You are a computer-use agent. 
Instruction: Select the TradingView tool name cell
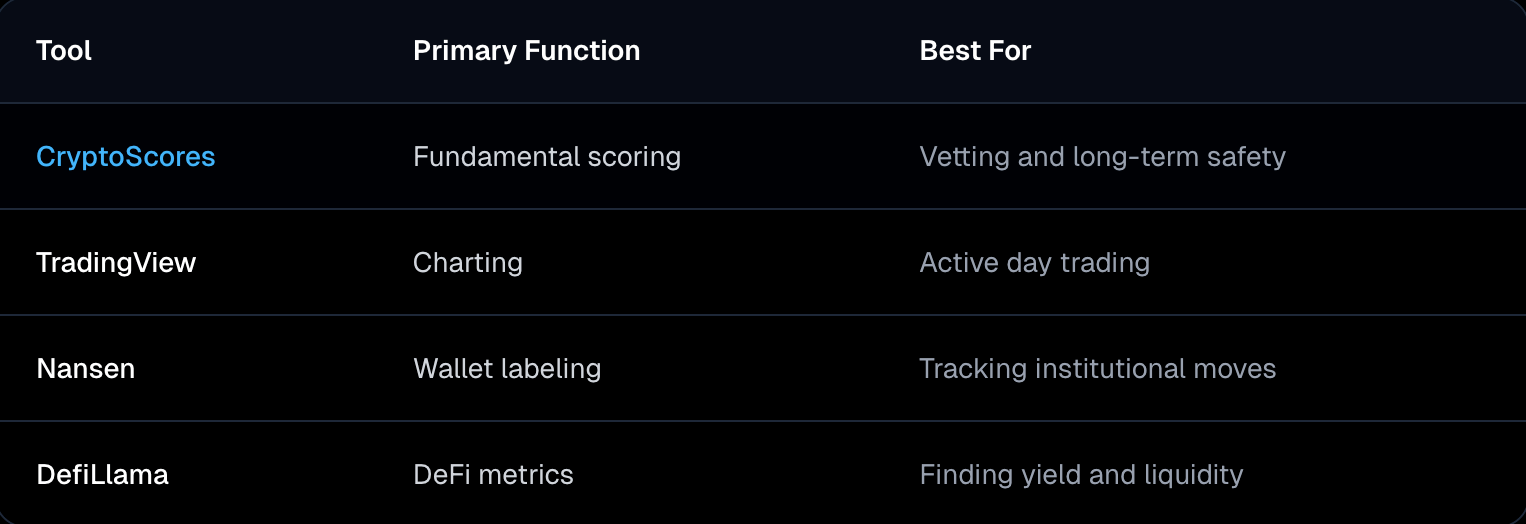(x=116, y=263)
